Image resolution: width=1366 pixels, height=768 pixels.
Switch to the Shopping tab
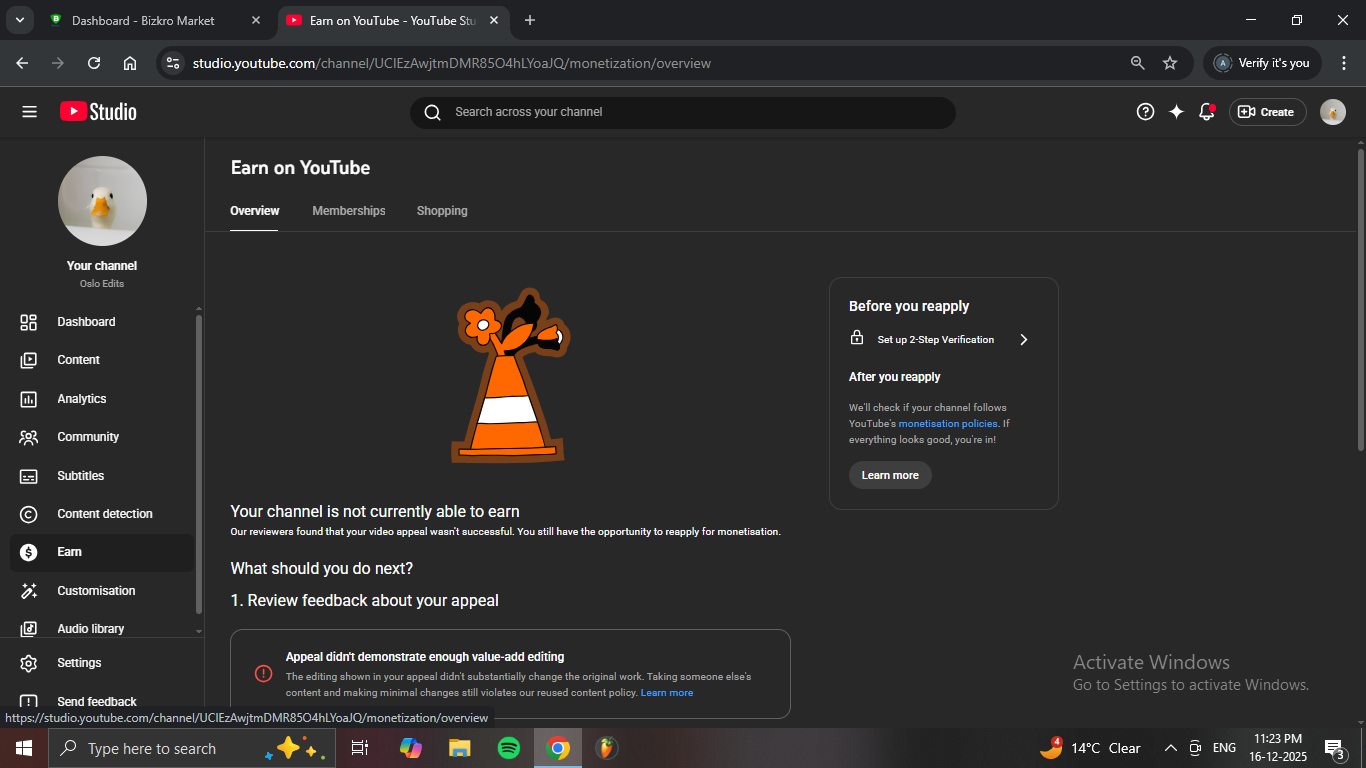click(x=442, y=211)
